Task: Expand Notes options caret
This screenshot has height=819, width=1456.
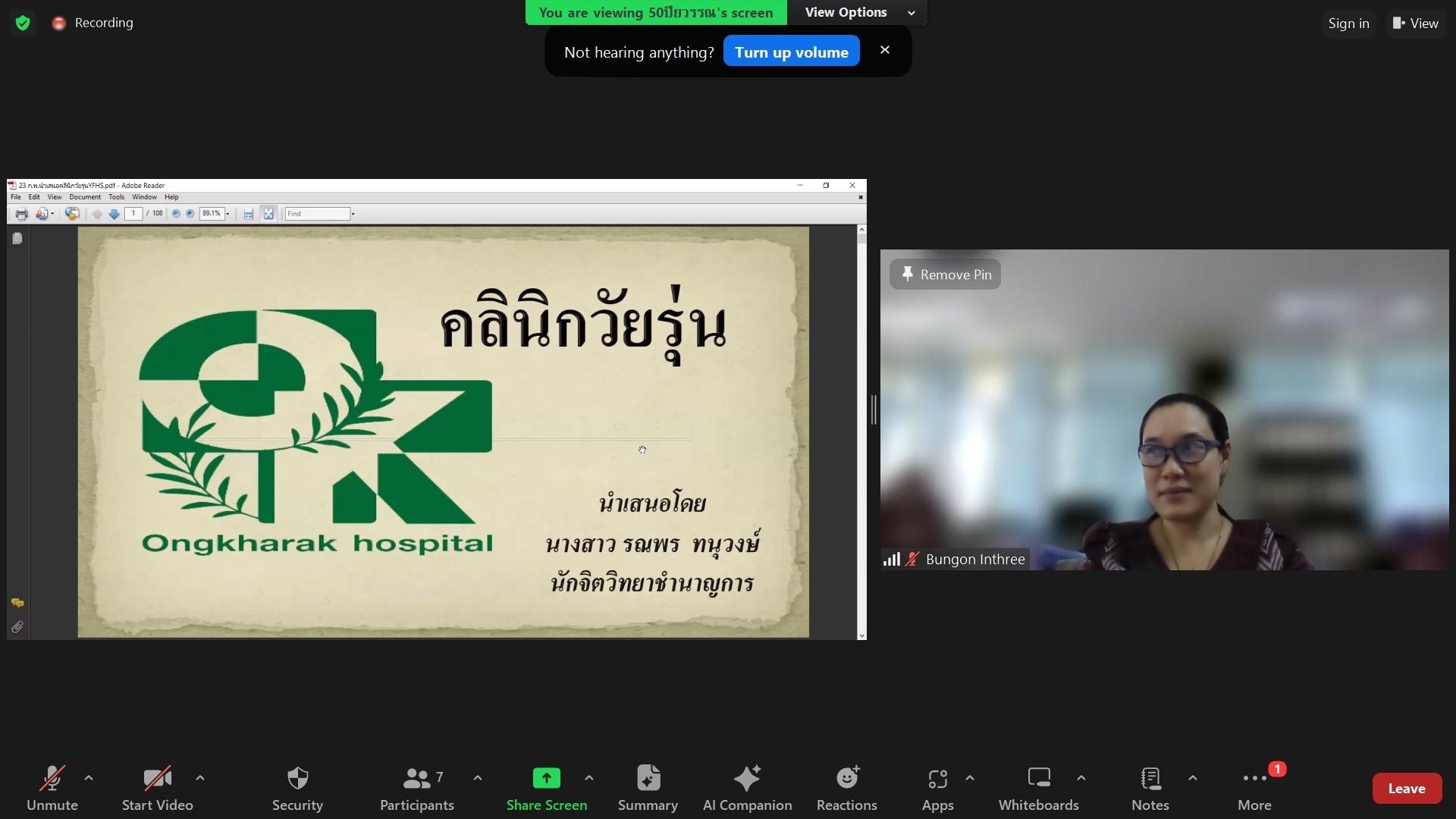Action: click(1193, 778)
